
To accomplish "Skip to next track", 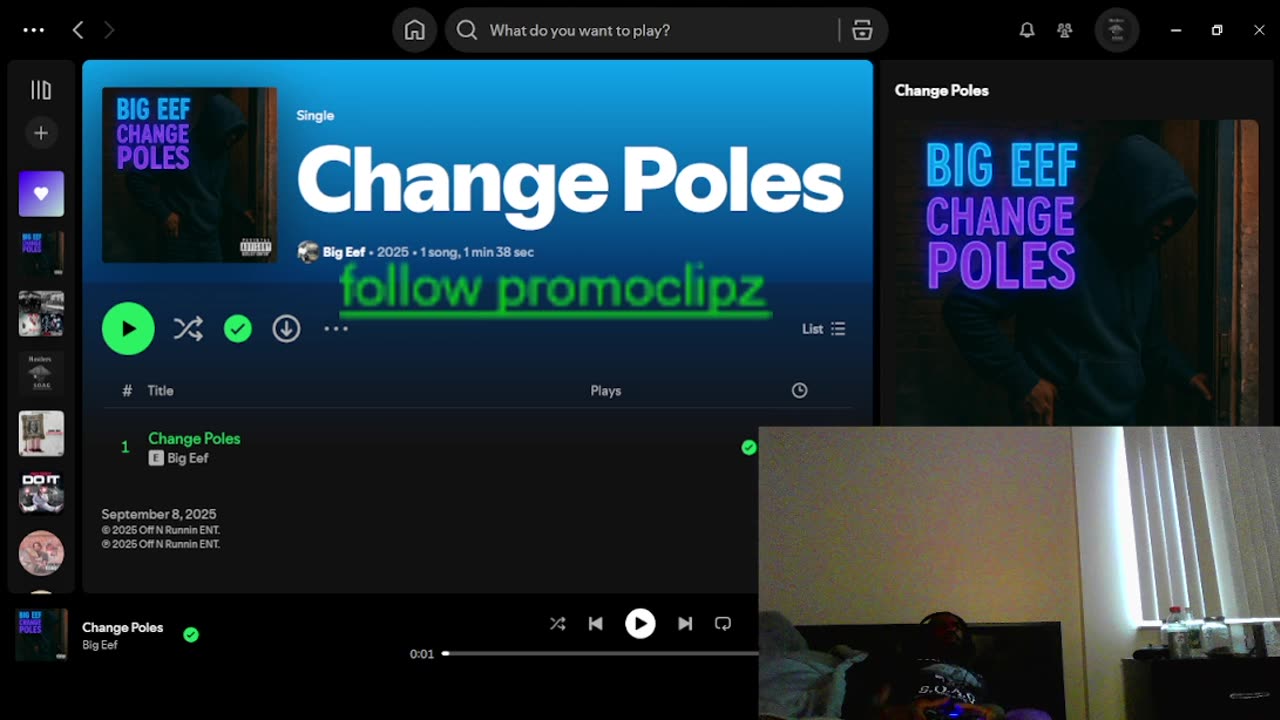I will 685,623.
